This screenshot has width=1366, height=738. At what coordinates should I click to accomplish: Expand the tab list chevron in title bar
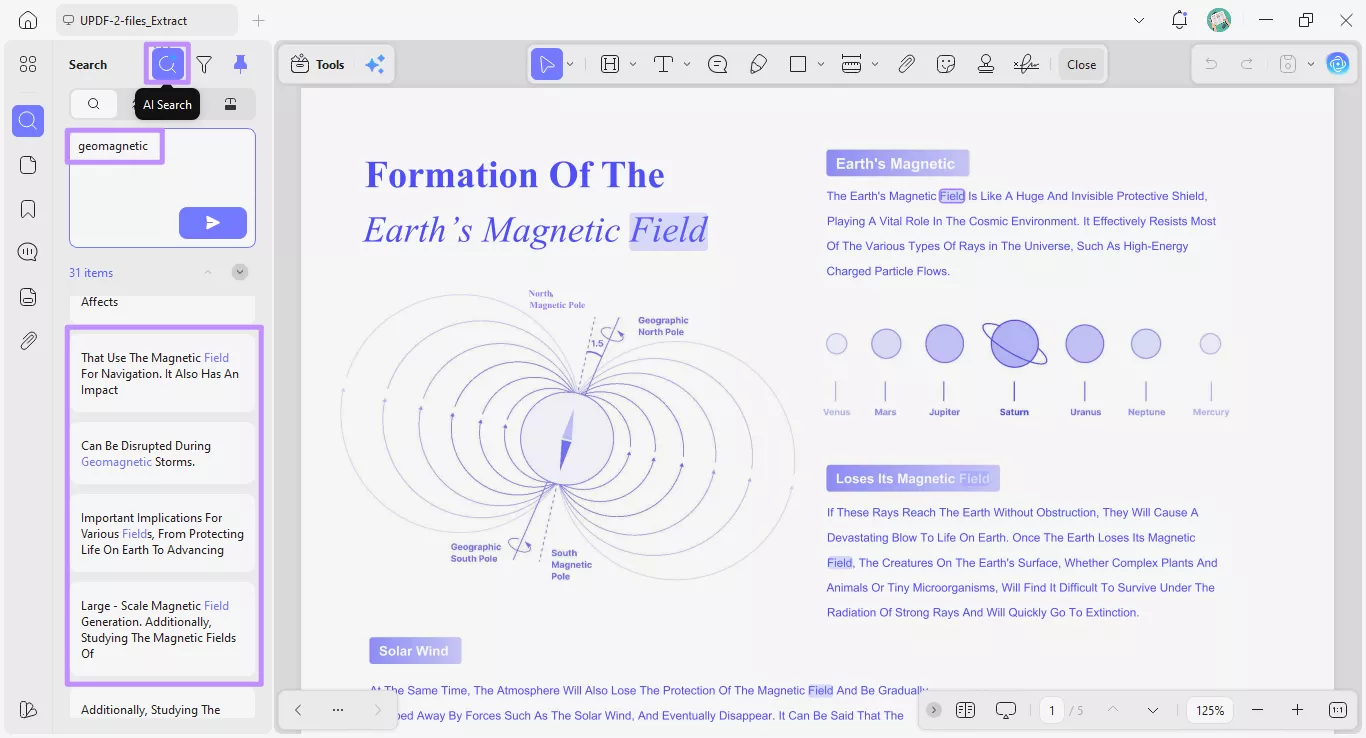point(1139,20)
